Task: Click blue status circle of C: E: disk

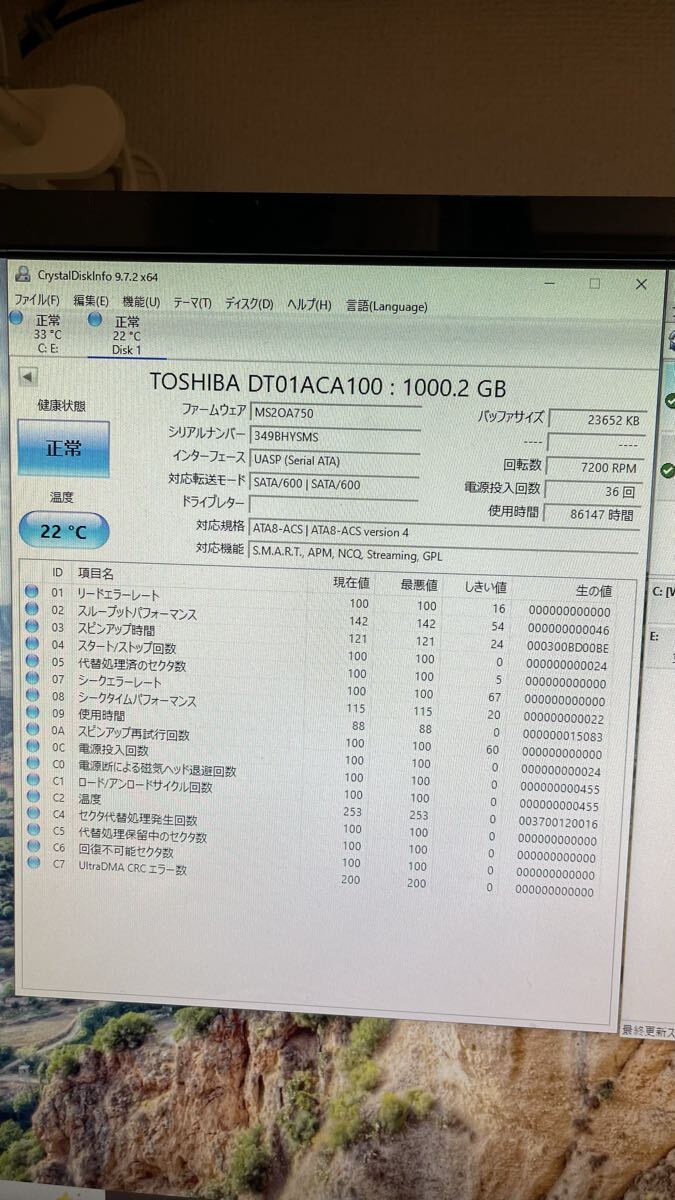Action: click(x=16, y=317)
